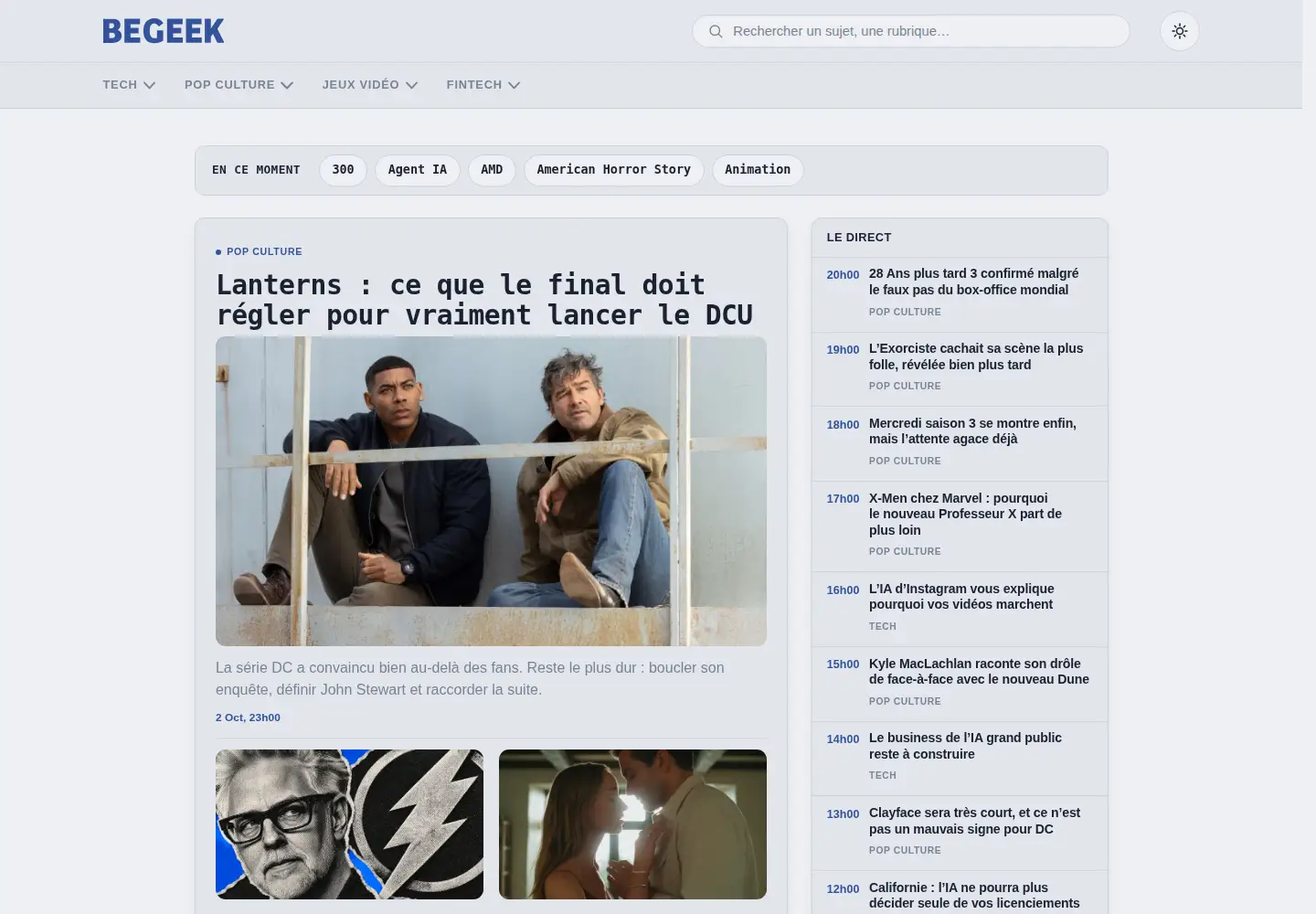Select the 'Animation' trending tag
The image size is (1316, 914).
pos(758,170)
